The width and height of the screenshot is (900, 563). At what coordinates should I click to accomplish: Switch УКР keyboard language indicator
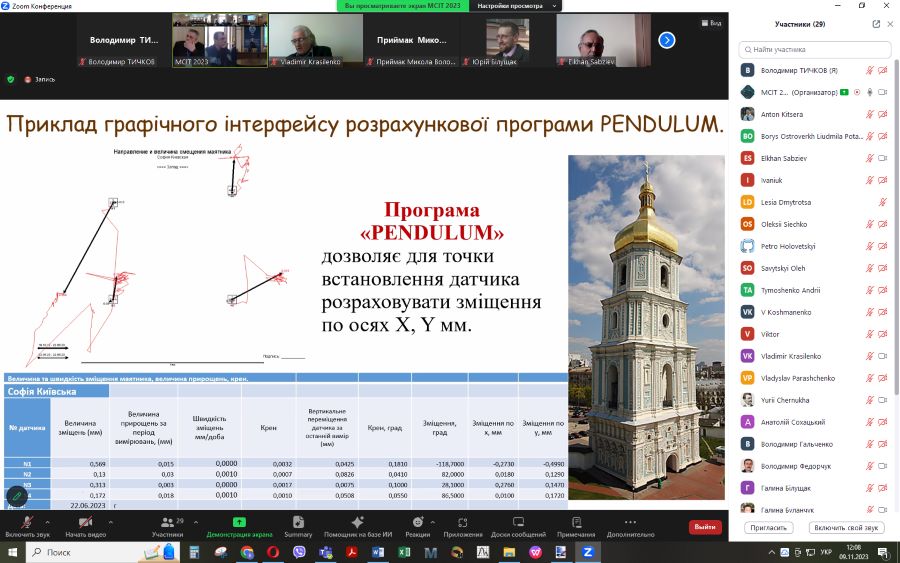click(x=826, y=552)
